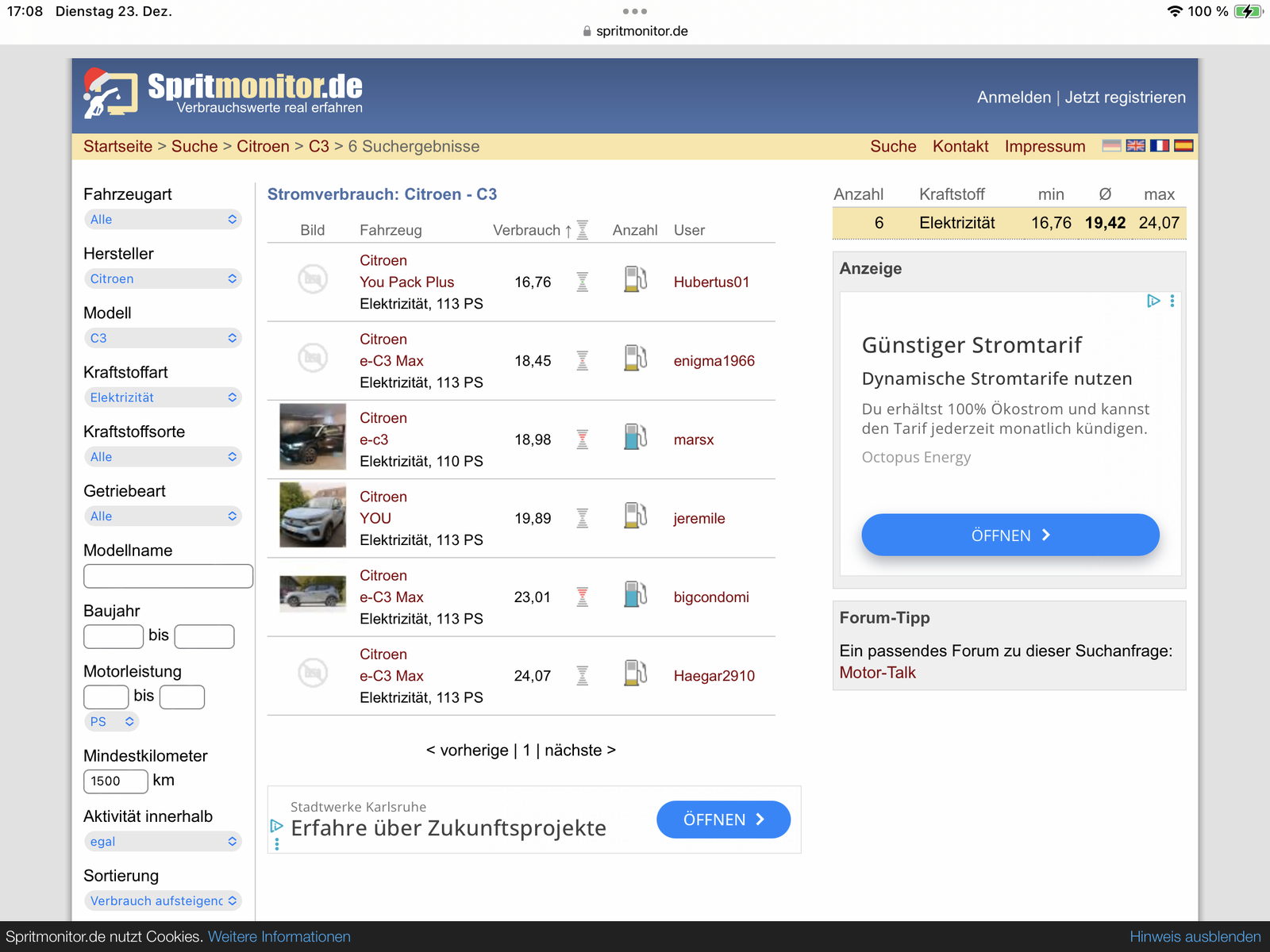Click Hinweis ausblenden to dismiss cookies
This screenshot has width=1270, height=952.
click(x=1195, y=937)
